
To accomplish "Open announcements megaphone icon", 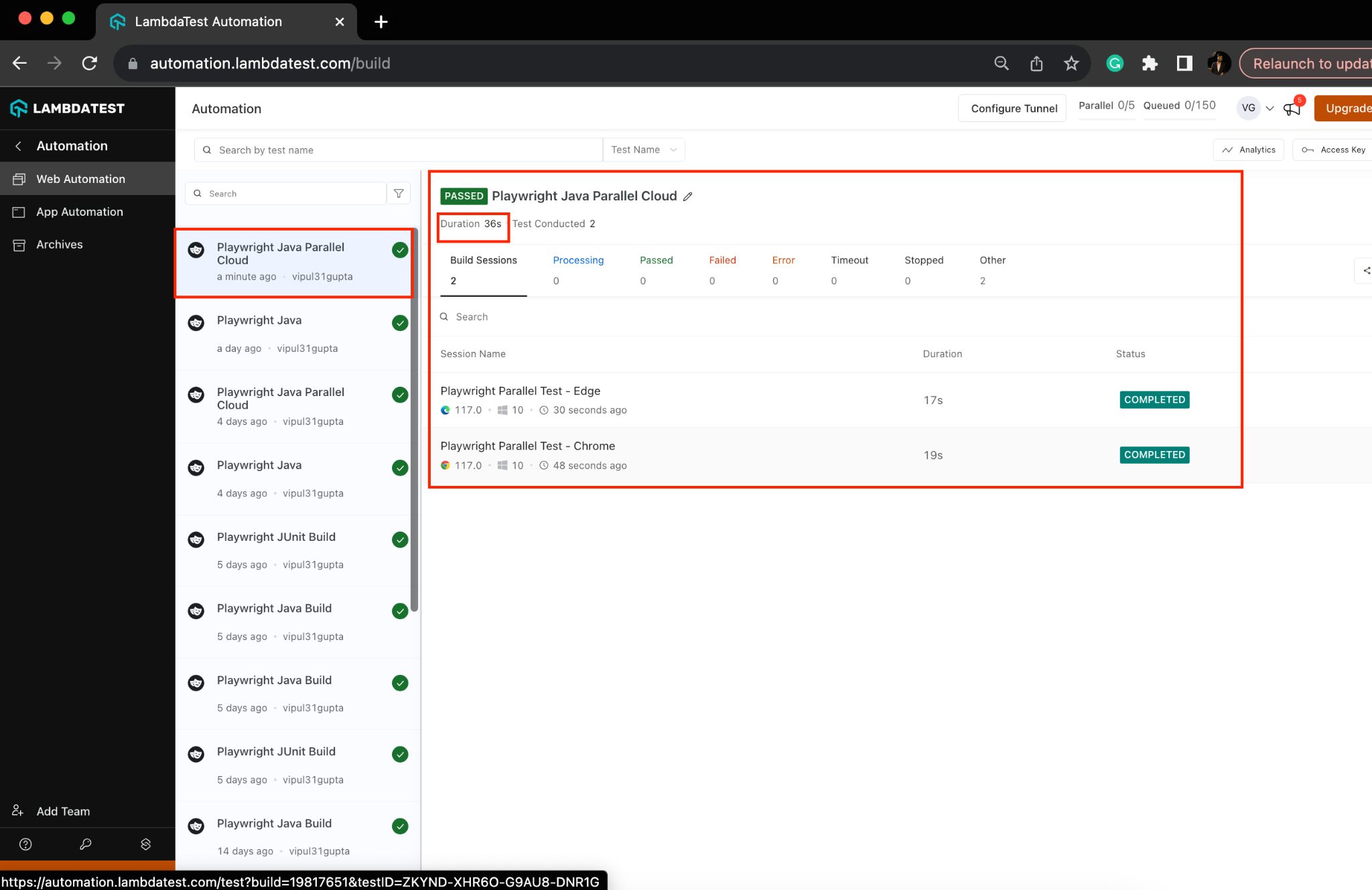I will click(x=1292, y=109).
